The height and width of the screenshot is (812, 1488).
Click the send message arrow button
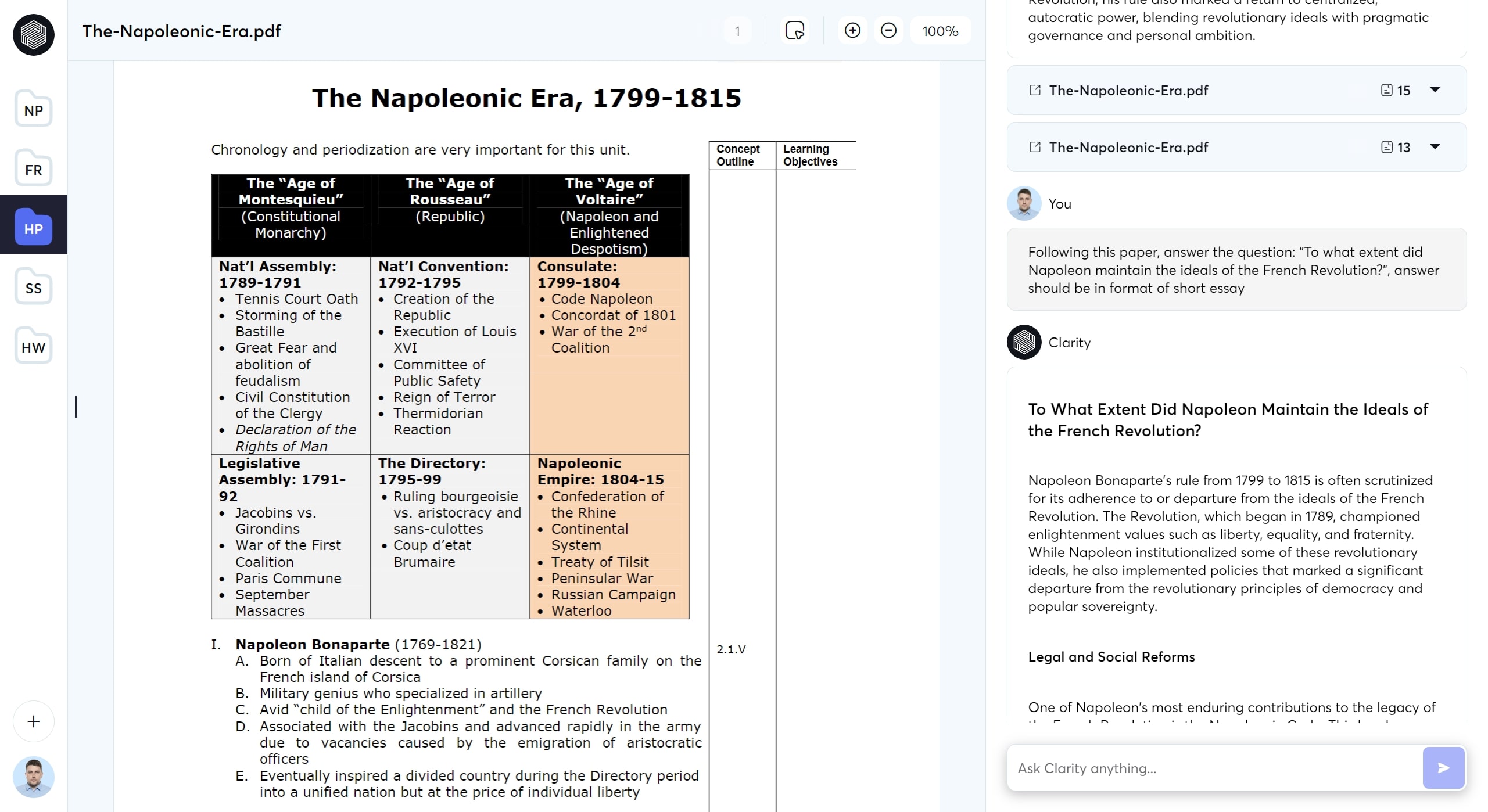click(x=1443, y=768)
